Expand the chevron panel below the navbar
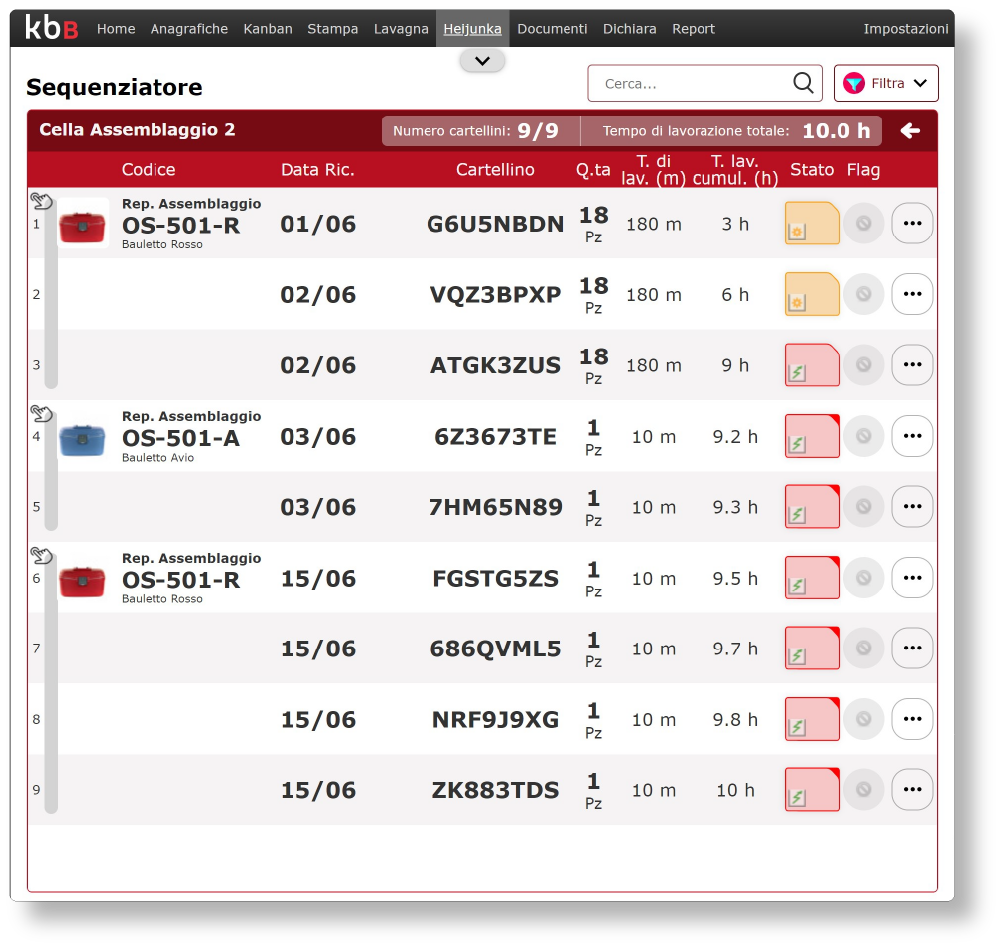1002x949 pixels. 482,61
